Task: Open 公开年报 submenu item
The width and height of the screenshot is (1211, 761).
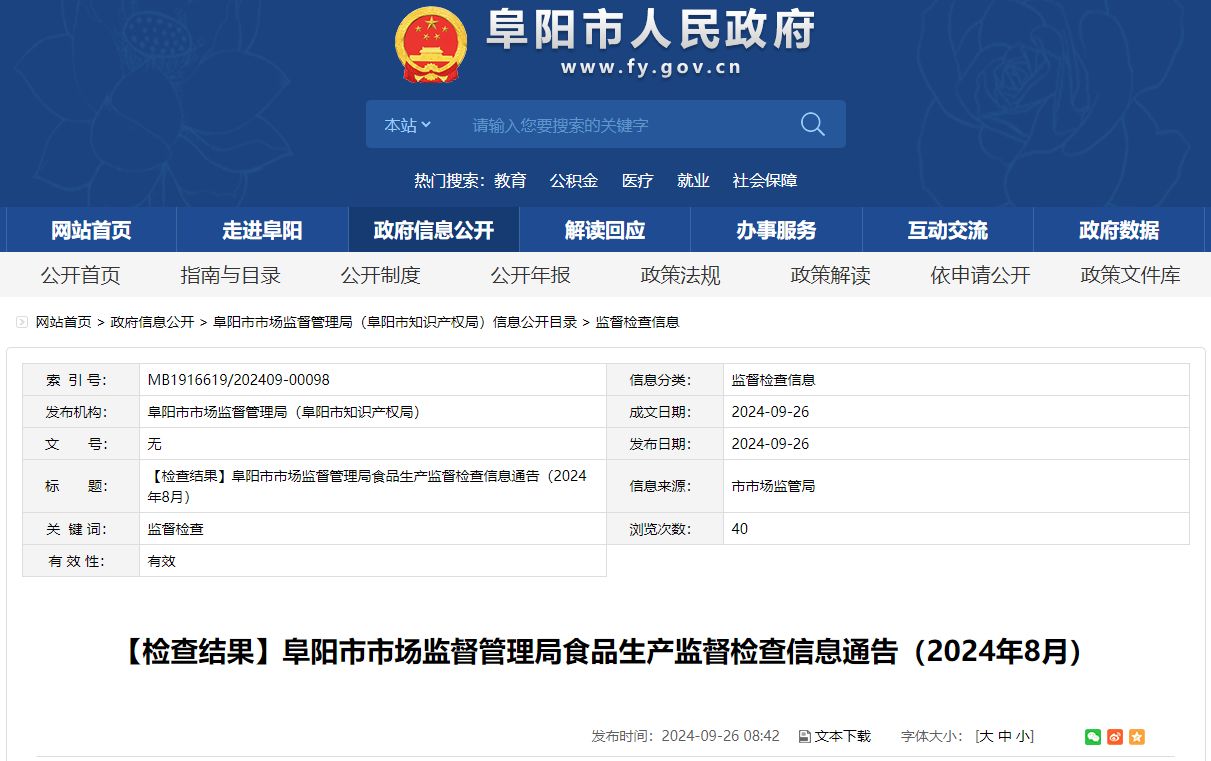Action: 530,275
